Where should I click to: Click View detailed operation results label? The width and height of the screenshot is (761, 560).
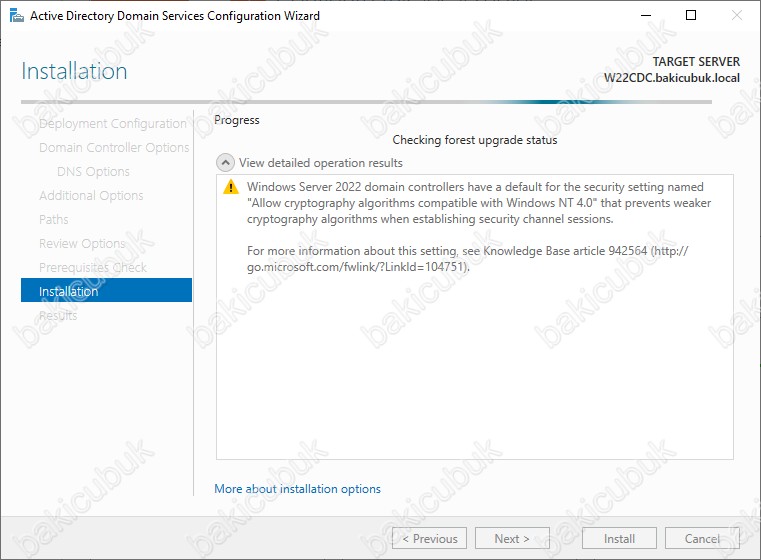tap(320, 163)
